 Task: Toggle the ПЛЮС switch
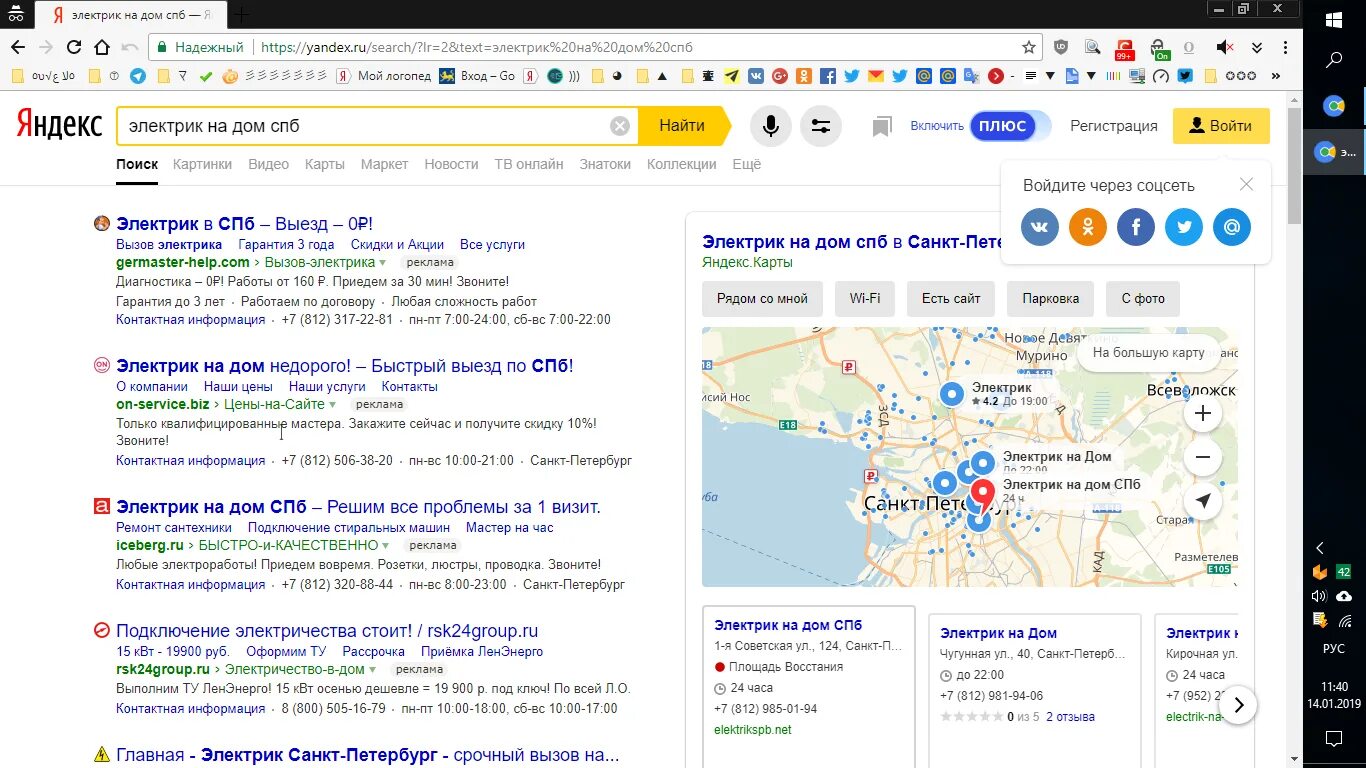(x=1010, y=126)
